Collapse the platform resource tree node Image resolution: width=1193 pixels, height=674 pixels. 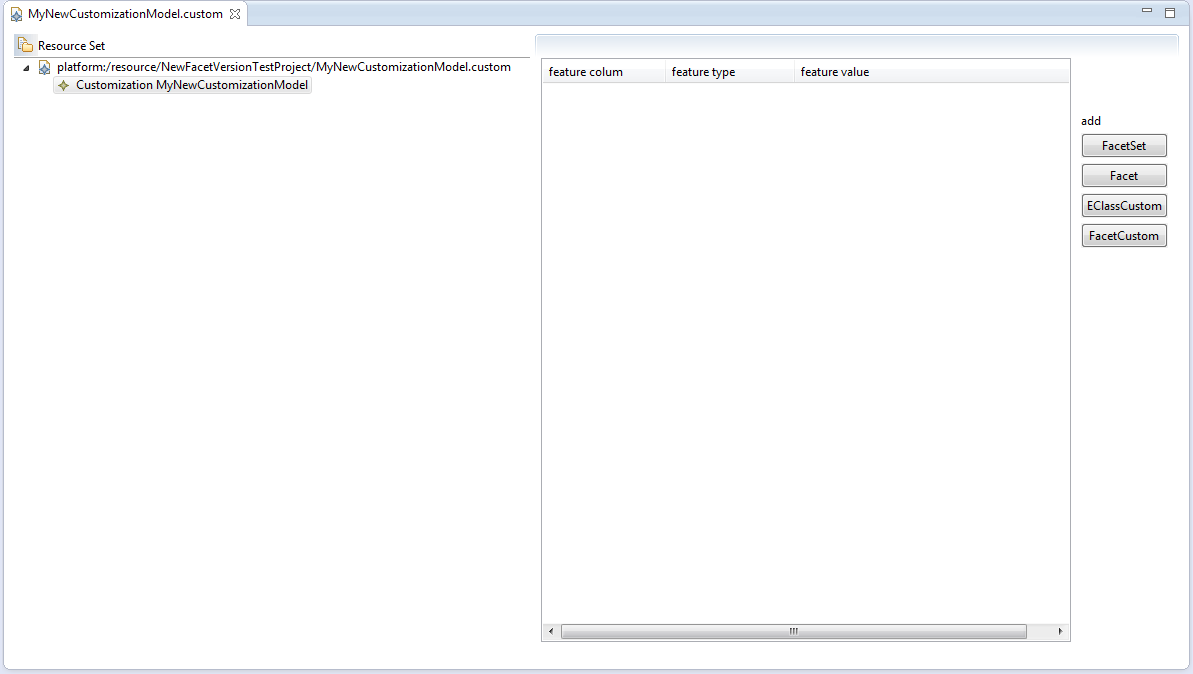point(27,68)
